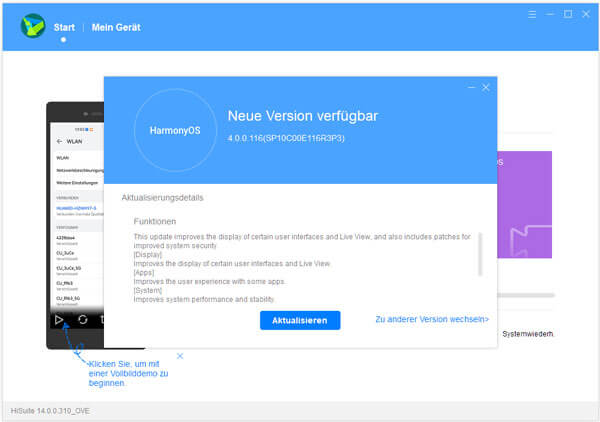
Task: Open the hamburger menu in title bar
Action: [x=533, y=15]
